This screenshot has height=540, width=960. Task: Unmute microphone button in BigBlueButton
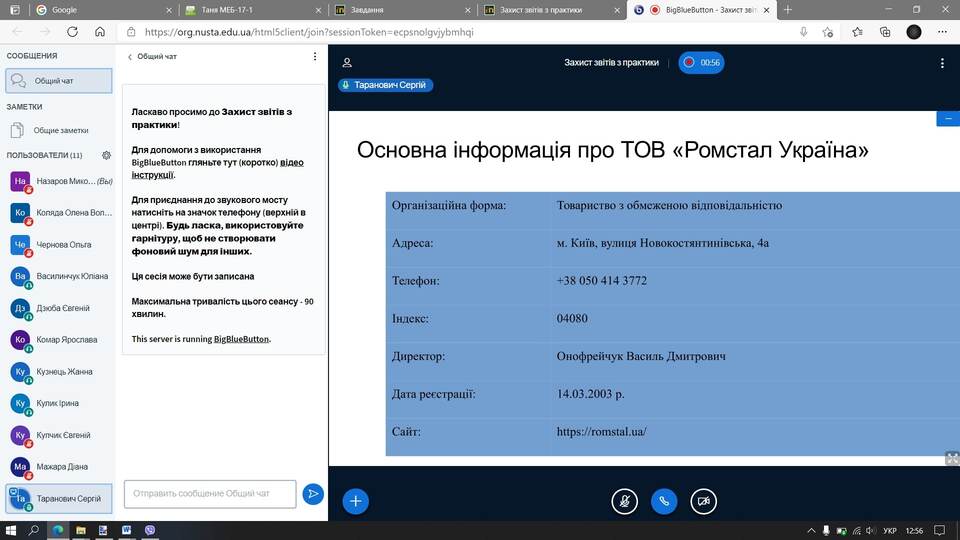pos(624,501)
